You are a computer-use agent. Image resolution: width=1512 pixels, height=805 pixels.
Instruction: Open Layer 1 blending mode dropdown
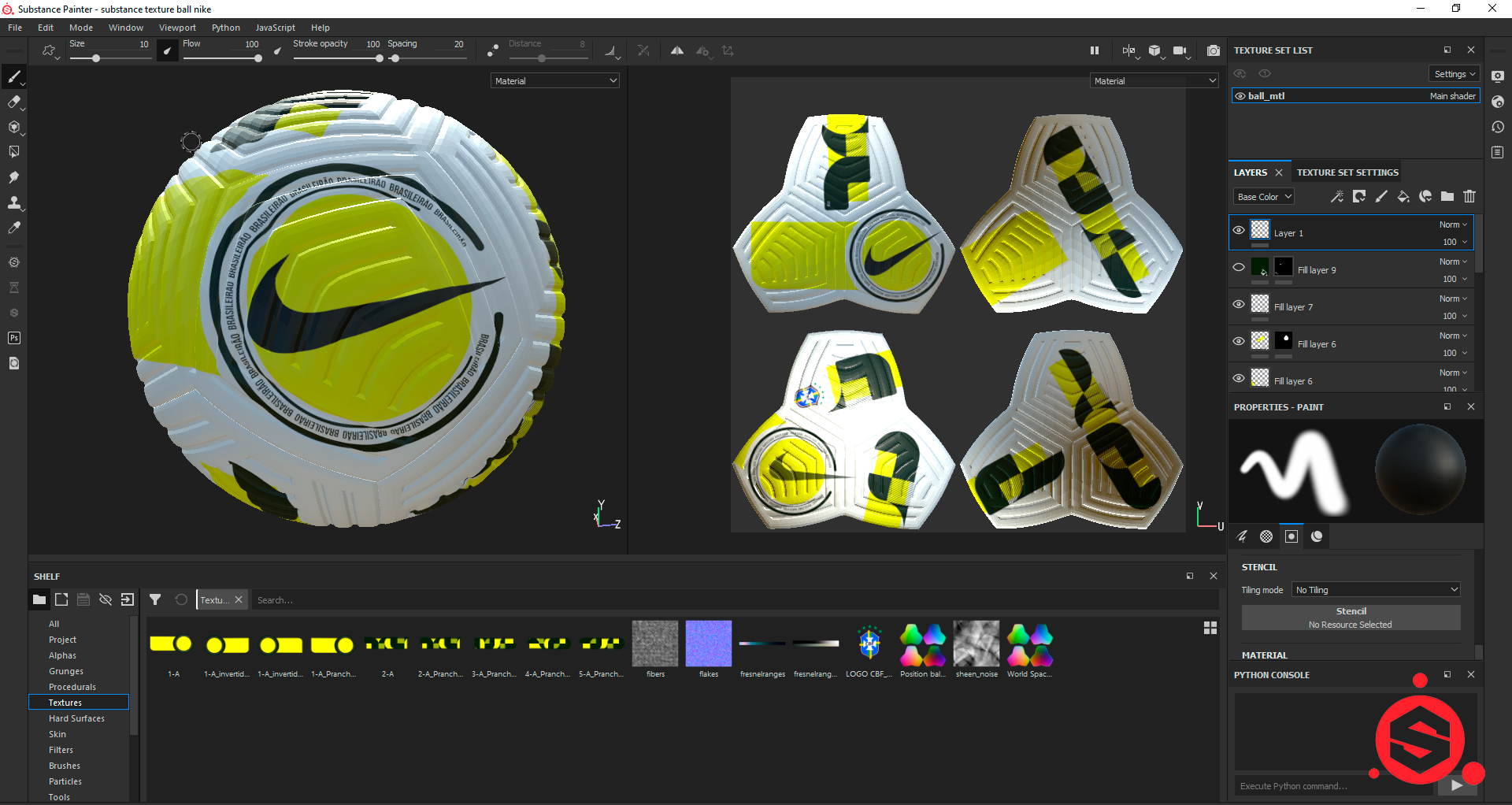(x=1454, y=224)
